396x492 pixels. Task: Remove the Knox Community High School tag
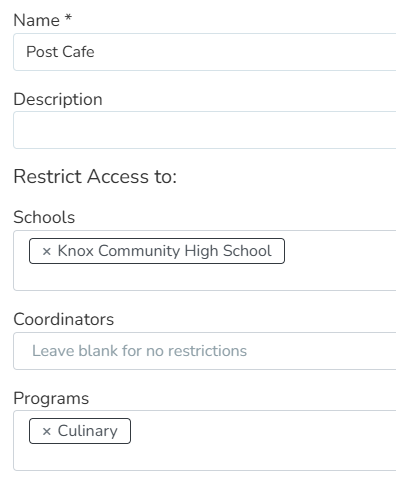[x=47, y=251]
